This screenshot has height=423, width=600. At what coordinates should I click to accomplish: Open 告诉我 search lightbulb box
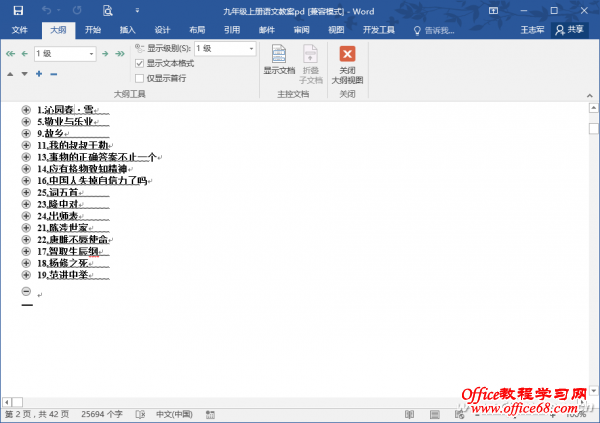pyautogui.click(x=434, y=31)
